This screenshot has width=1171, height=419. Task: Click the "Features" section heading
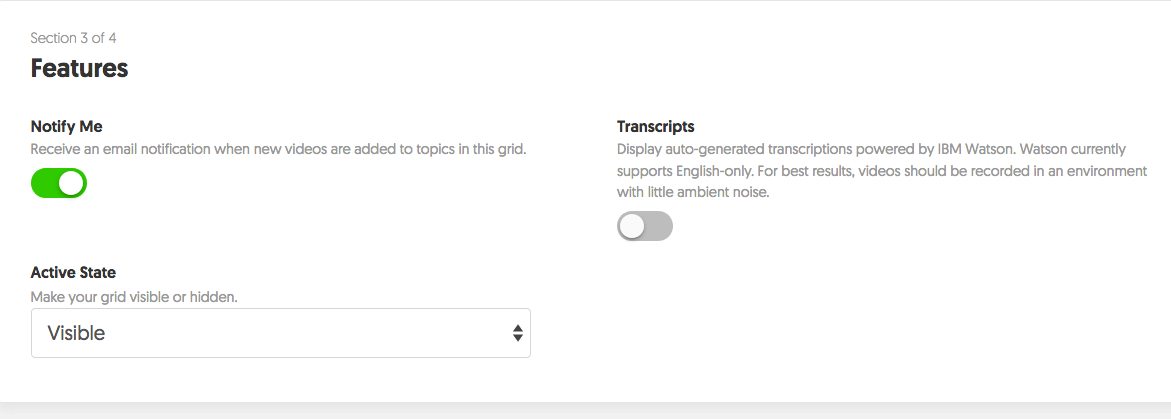[x=80, y=68]
